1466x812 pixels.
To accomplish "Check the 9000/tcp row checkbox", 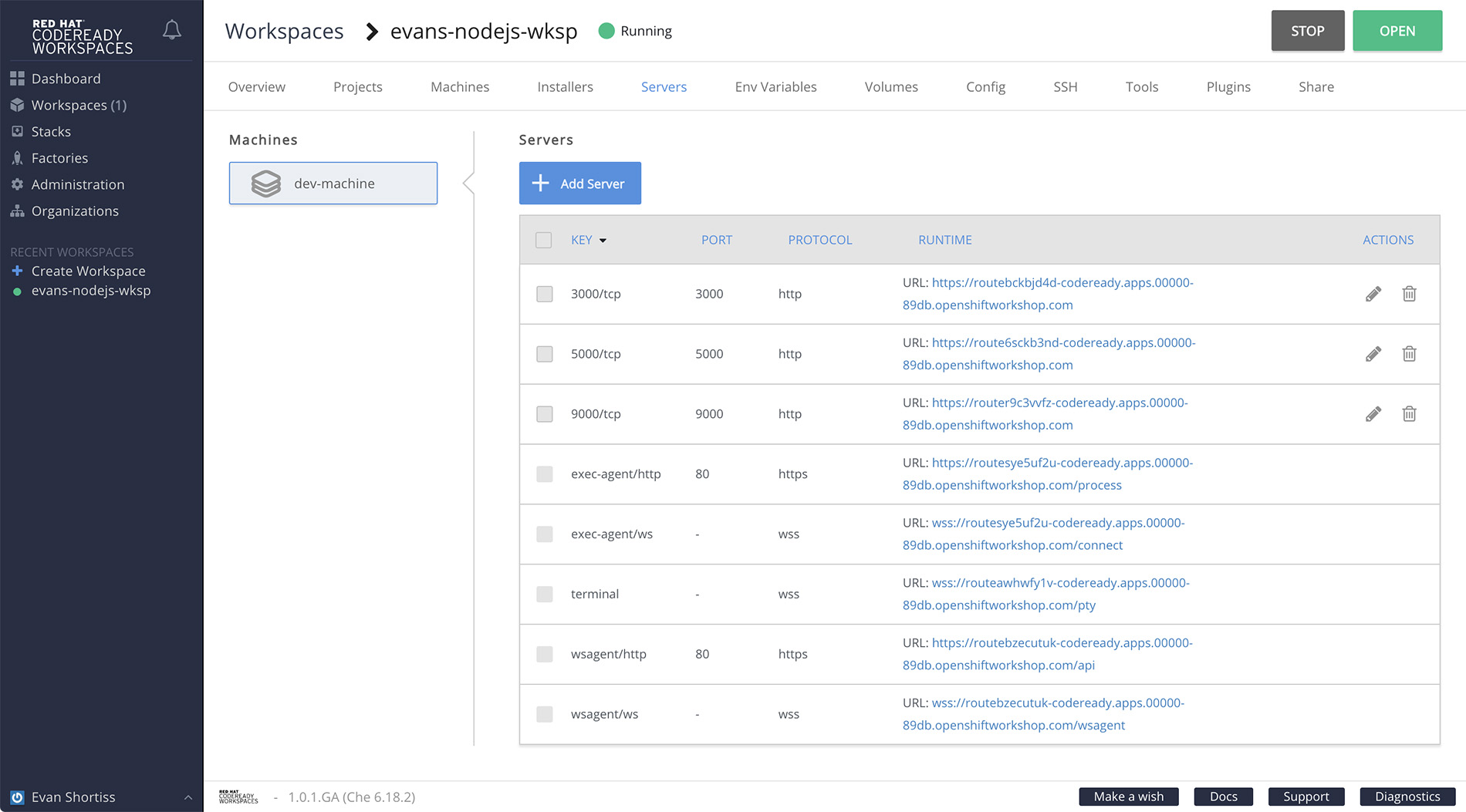I will click(x=545, y=414).
